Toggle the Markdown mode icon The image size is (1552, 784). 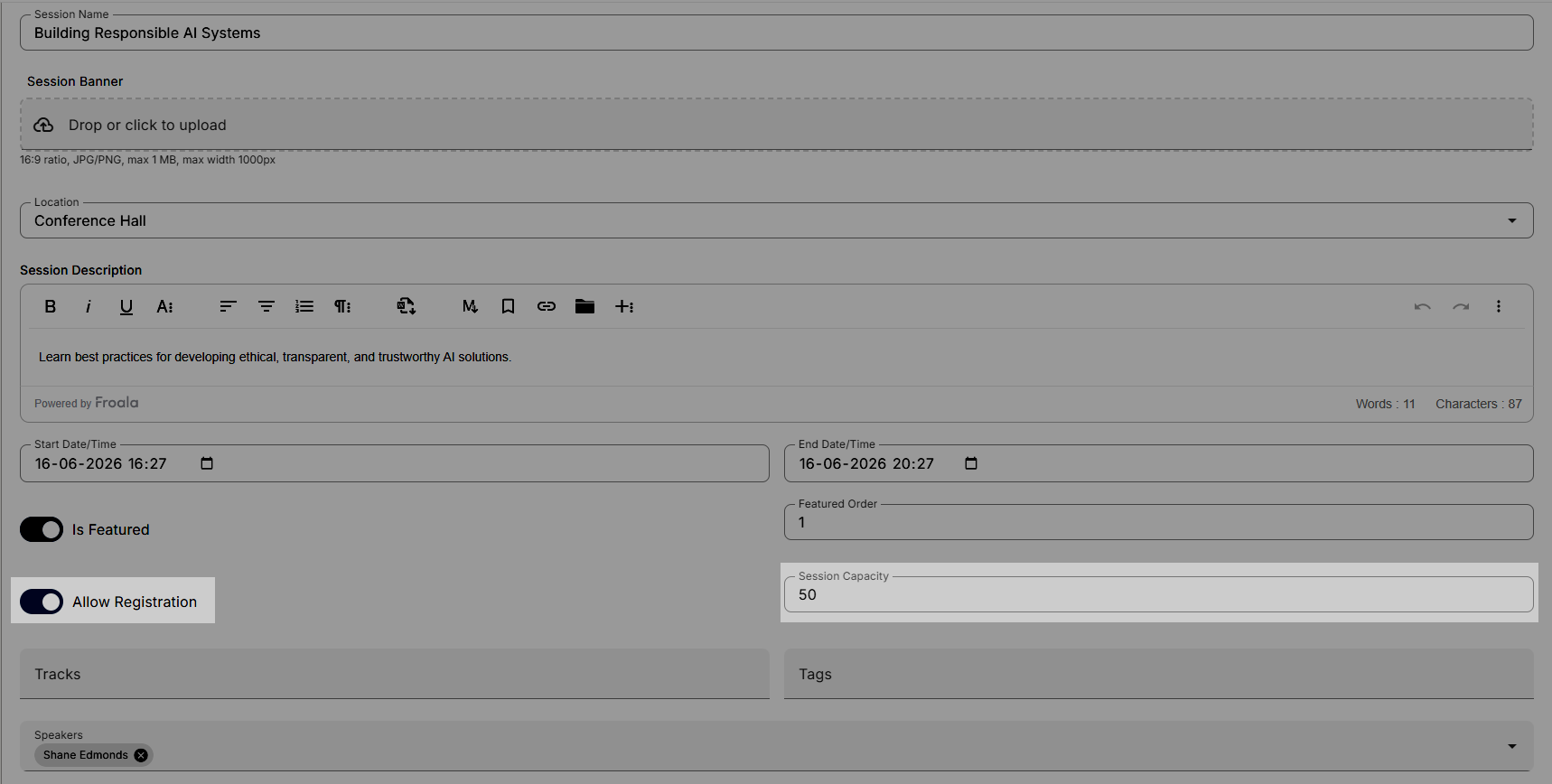470,307
